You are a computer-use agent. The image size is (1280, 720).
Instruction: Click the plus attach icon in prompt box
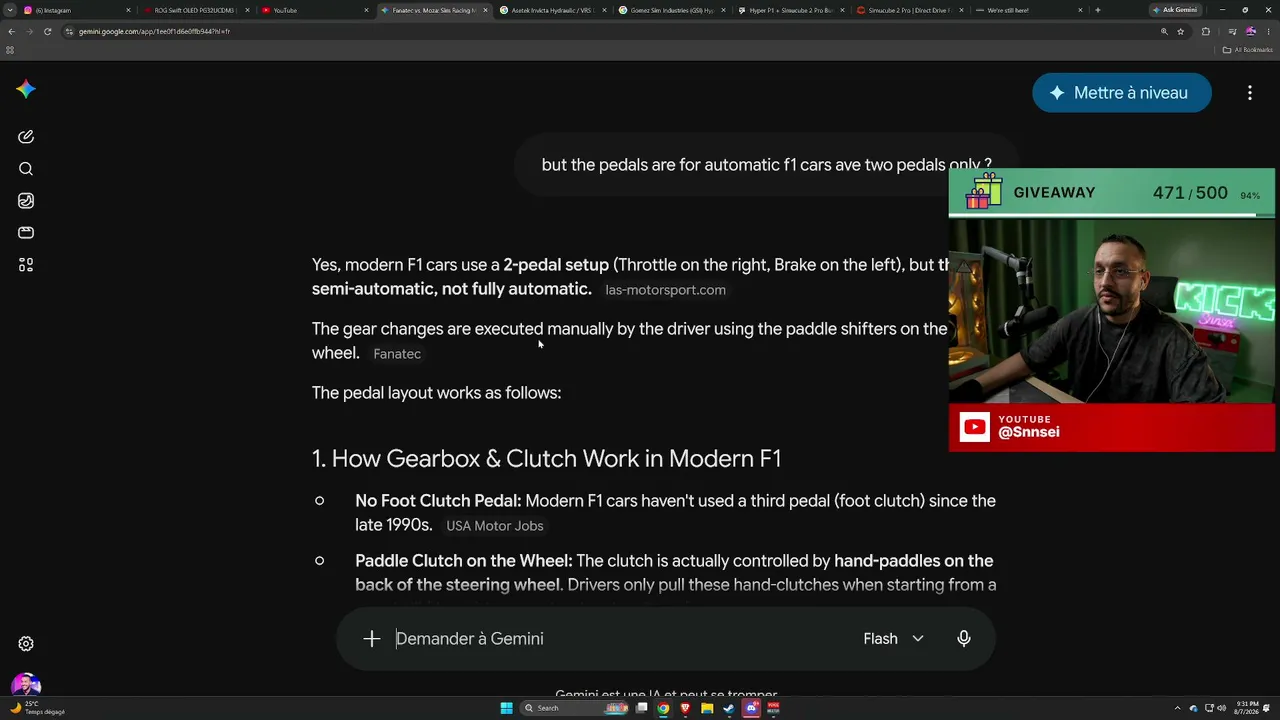click(x=372, y=639)
